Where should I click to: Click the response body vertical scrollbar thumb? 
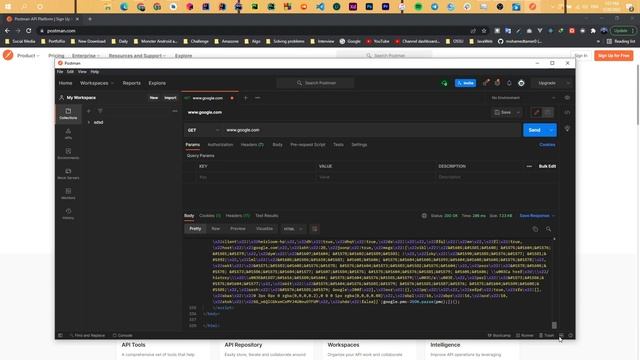[554, 325]
